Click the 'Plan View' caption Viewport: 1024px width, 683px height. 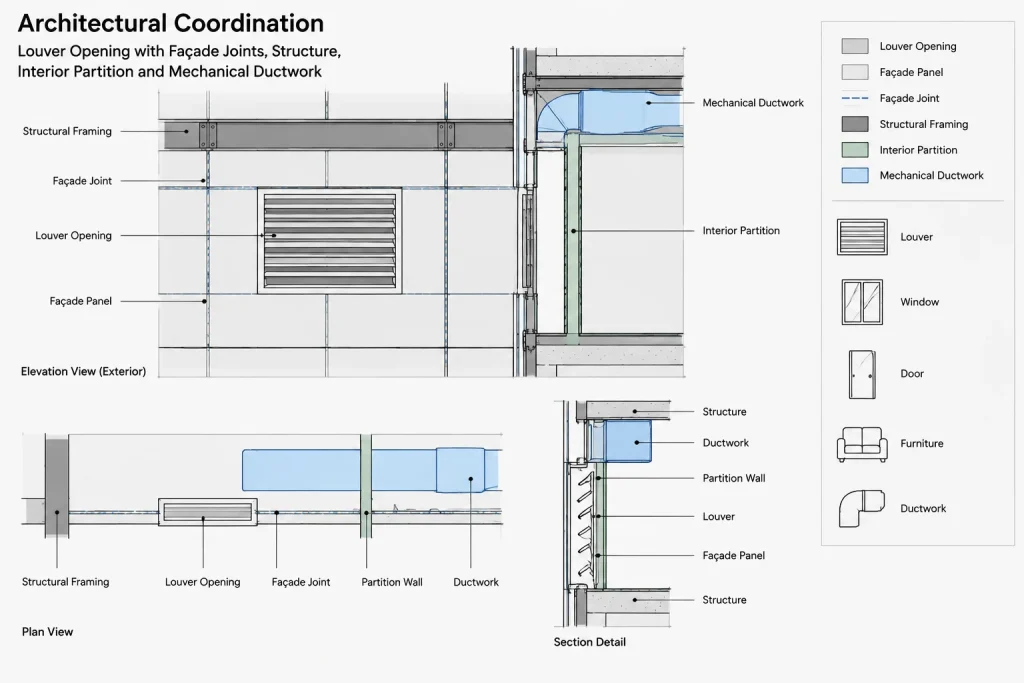[x=48, y=632]
